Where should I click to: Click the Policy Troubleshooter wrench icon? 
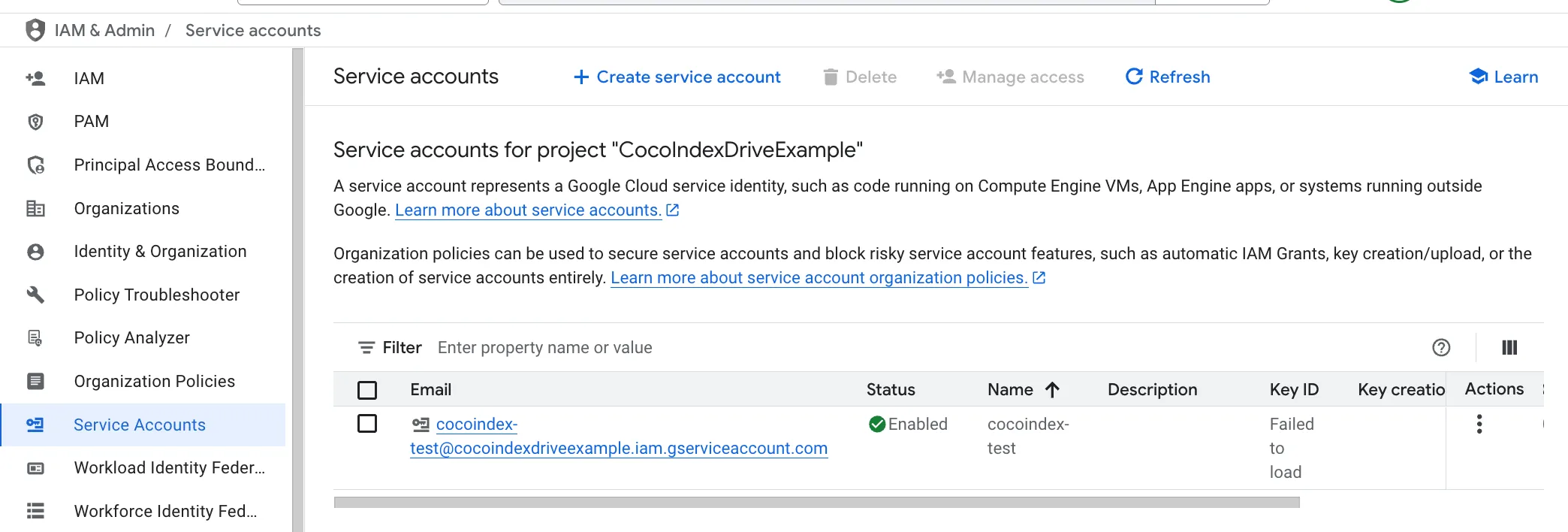click(35, 295)
